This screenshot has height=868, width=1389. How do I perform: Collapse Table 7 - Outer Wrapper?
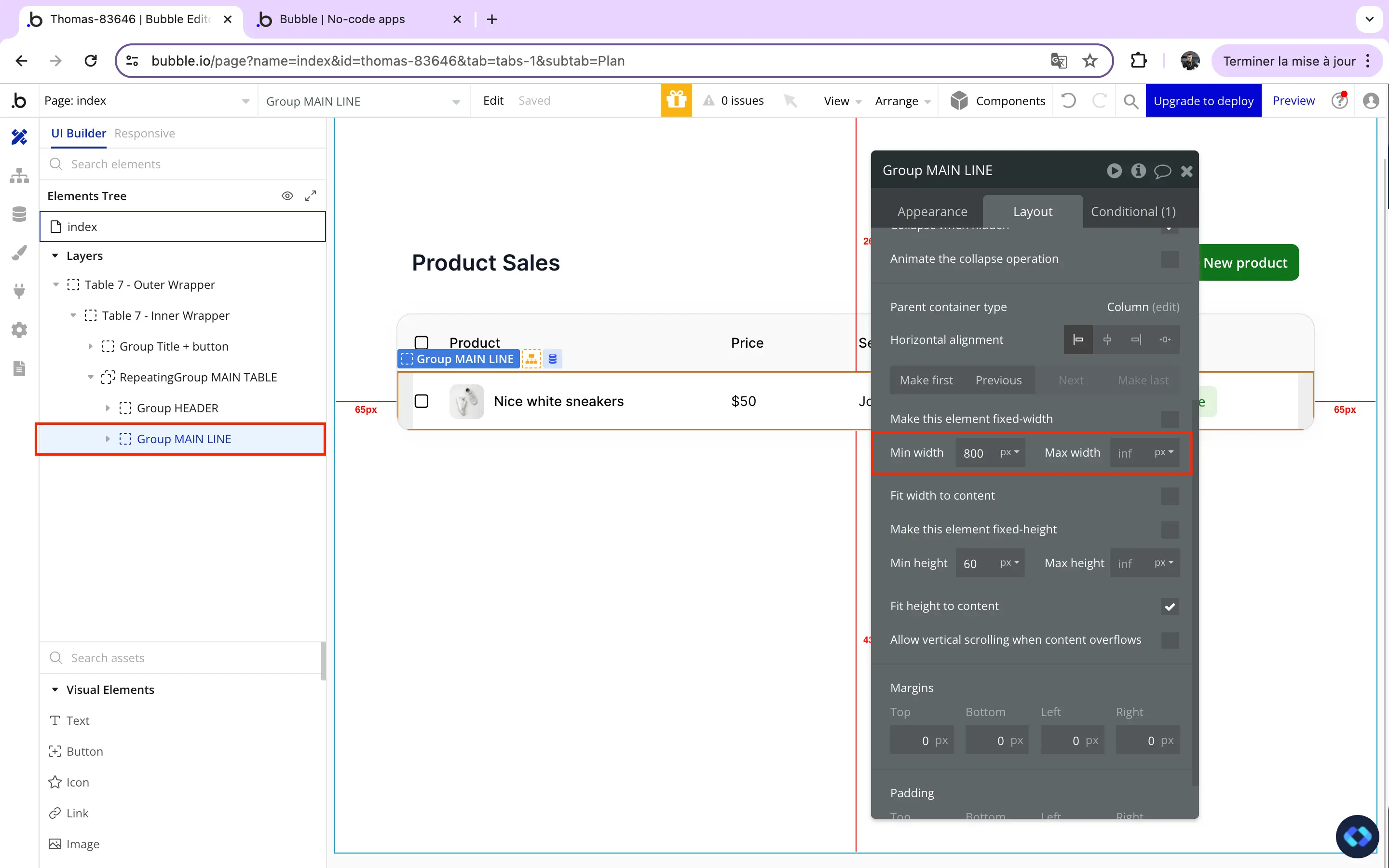tap(55, 285)
